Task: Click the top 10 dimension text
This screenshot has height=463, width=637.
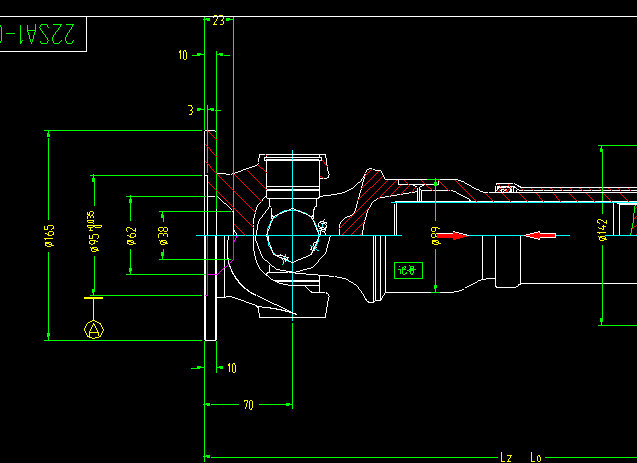Action: (x=183, y=56)
